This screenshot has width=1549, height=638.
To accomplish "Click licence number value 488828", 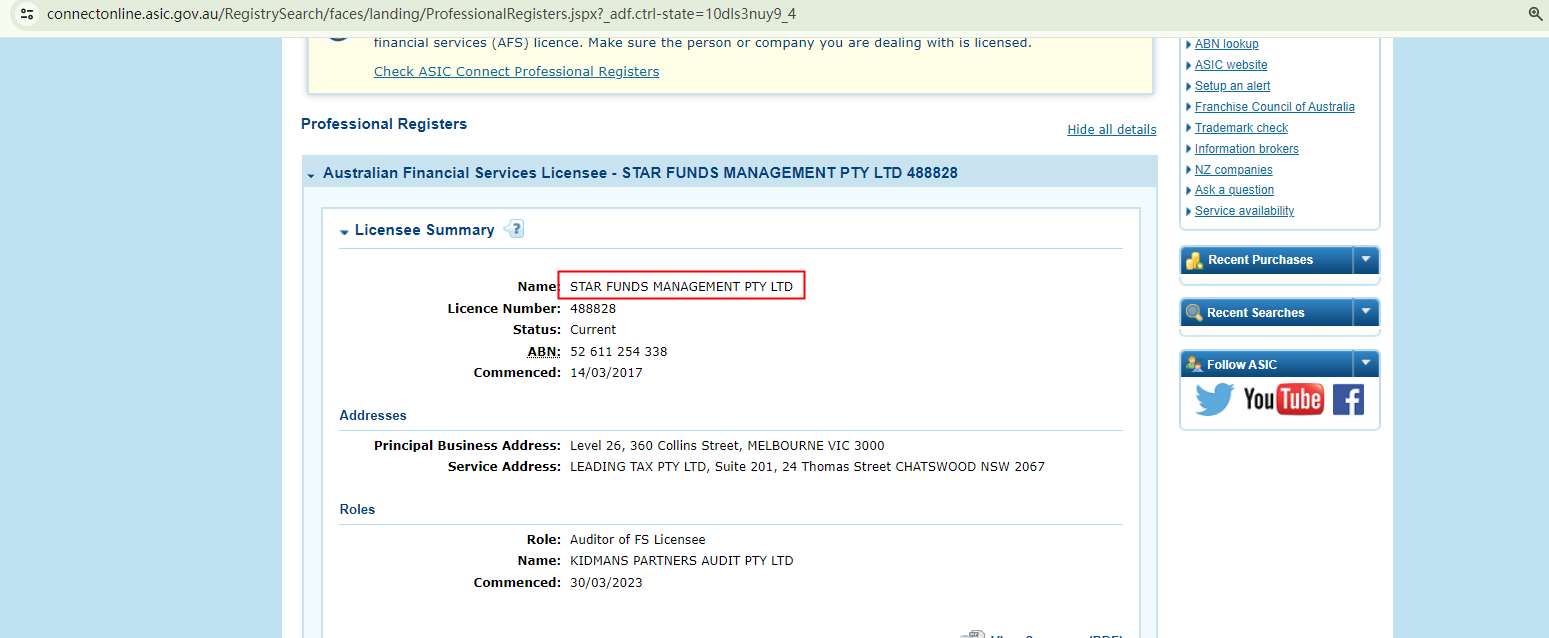I will [593, 309].
